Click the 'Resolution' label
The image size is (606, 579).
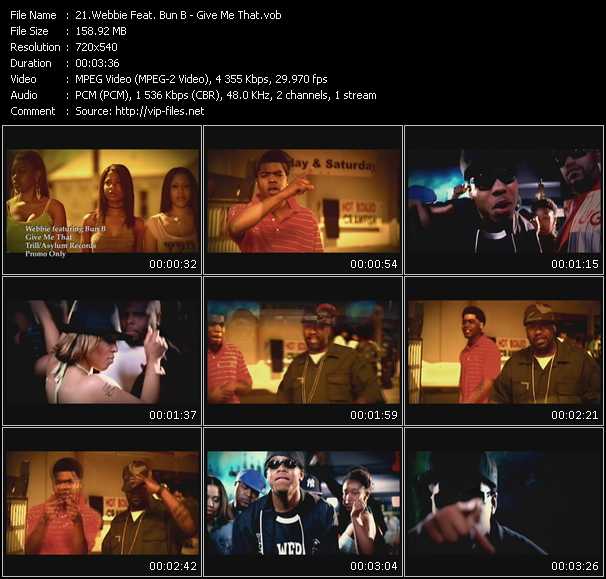point(35,47)
